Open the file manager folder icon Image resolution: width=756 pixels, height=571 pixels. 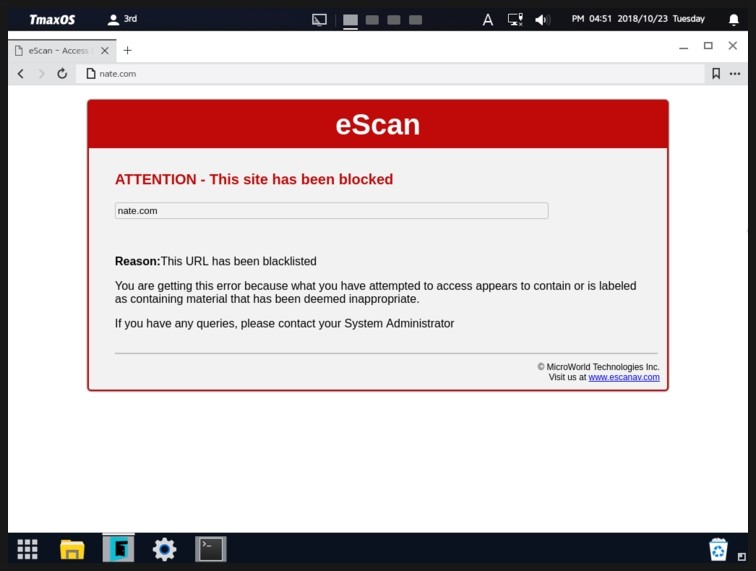tap(72, 549)
